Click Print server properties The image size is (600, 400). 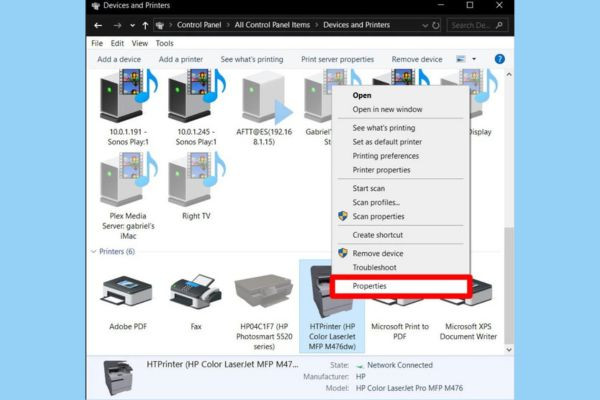point(338,59)
